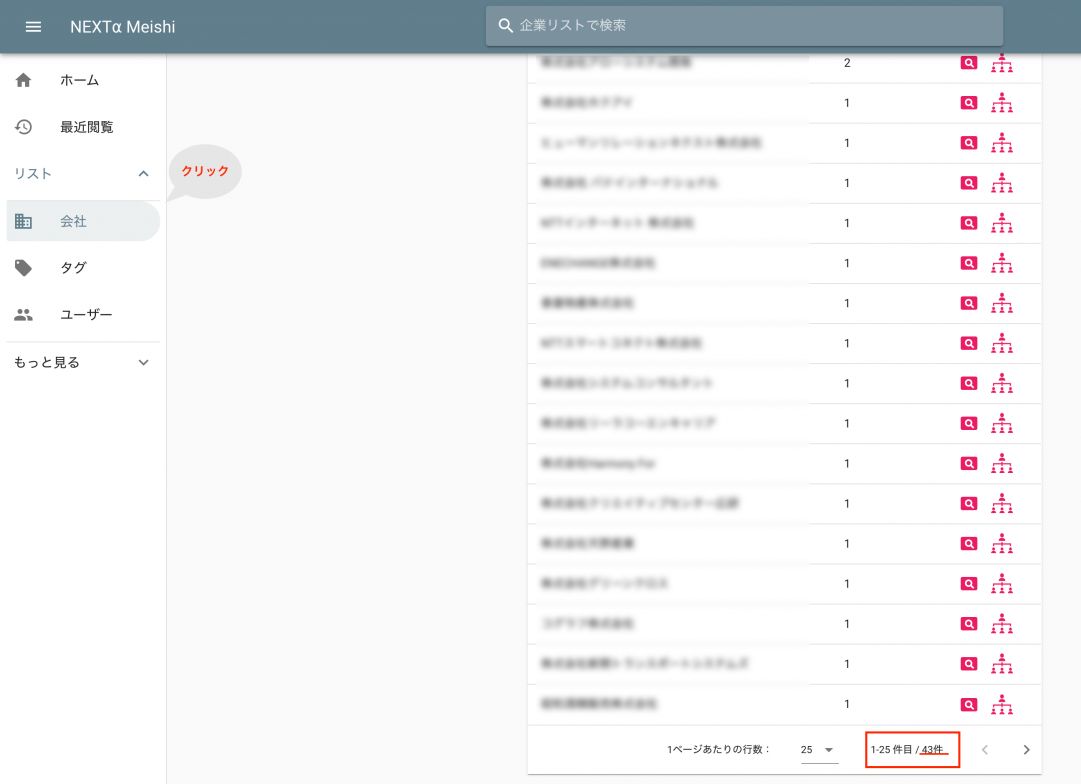Go to the next page of results
Viewport: 1081px width, 784px height.
point(1026,750)
